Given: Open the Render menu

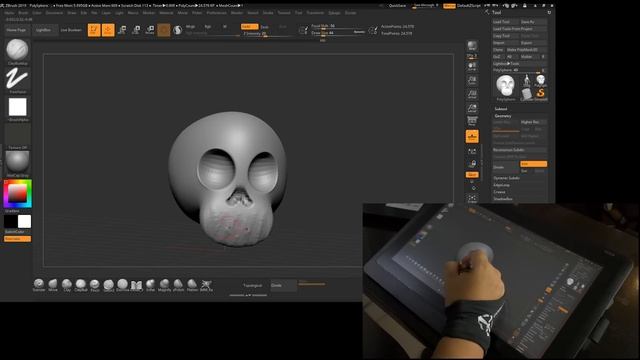Looking at the screenshot, I should (x=237, y=13).
